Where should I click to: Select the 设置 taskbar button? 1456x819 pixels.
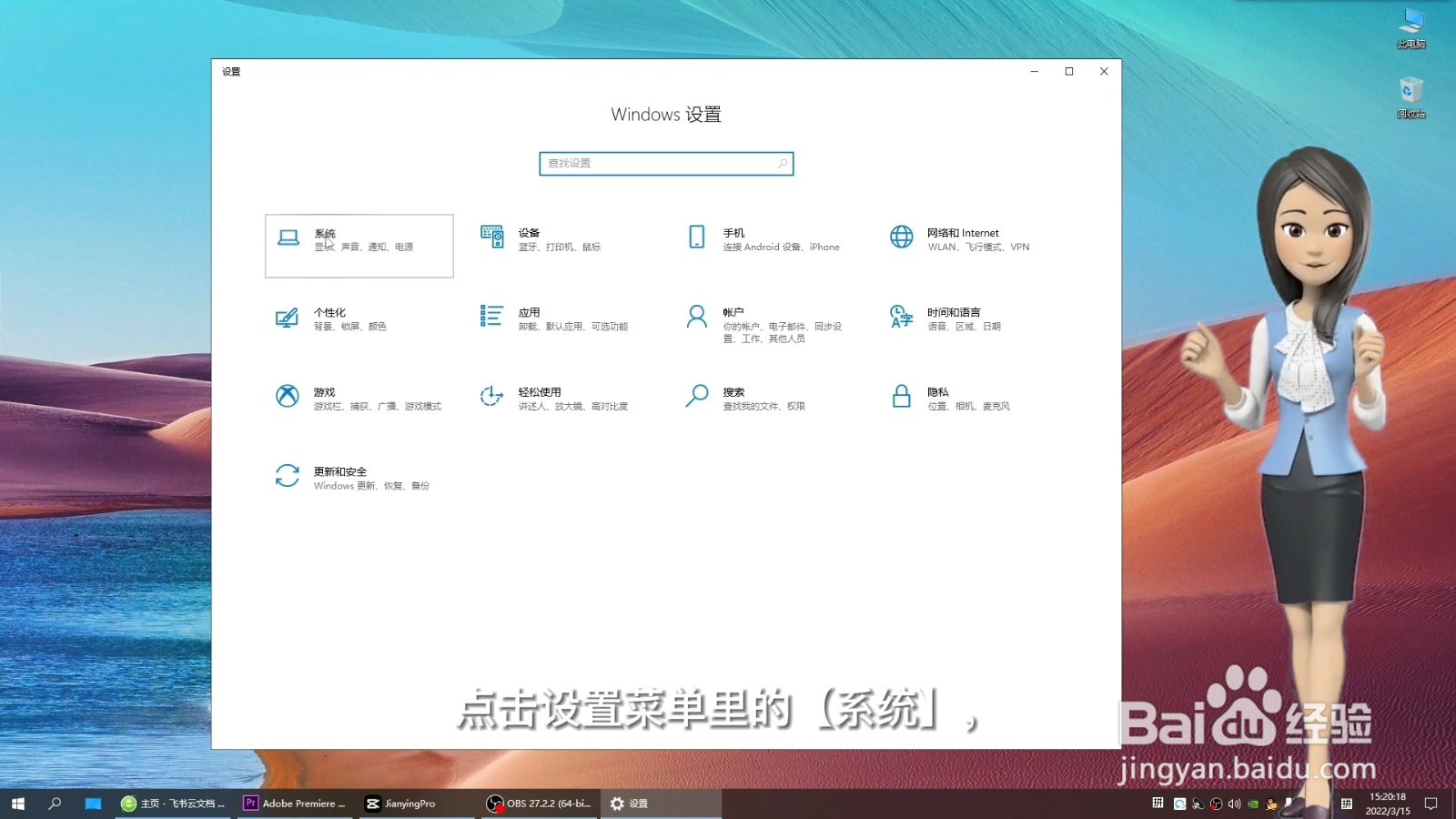click(661, 804)
